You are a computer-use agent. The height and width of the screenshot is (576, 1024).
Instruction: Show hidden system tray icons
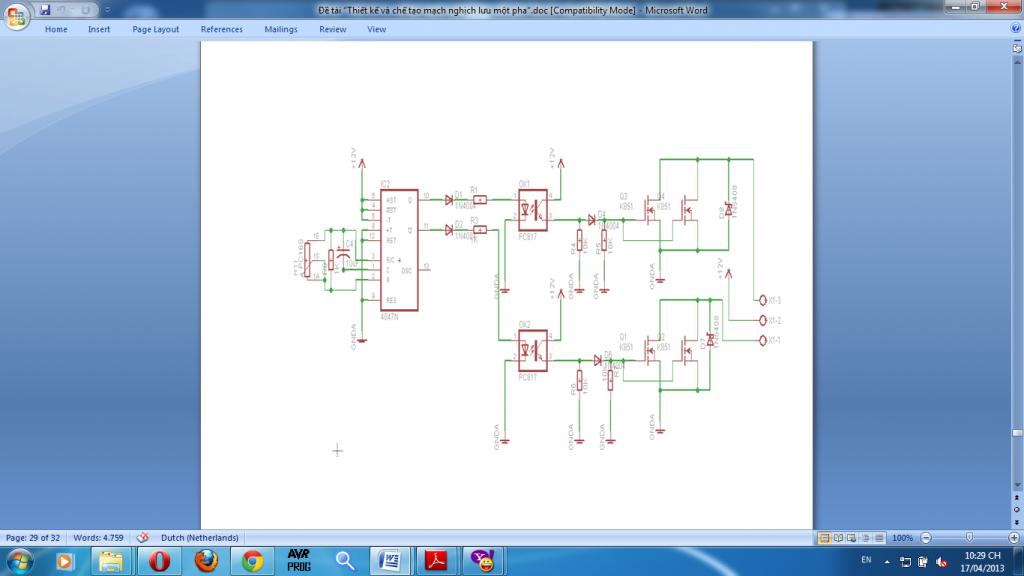coord(889,559)
